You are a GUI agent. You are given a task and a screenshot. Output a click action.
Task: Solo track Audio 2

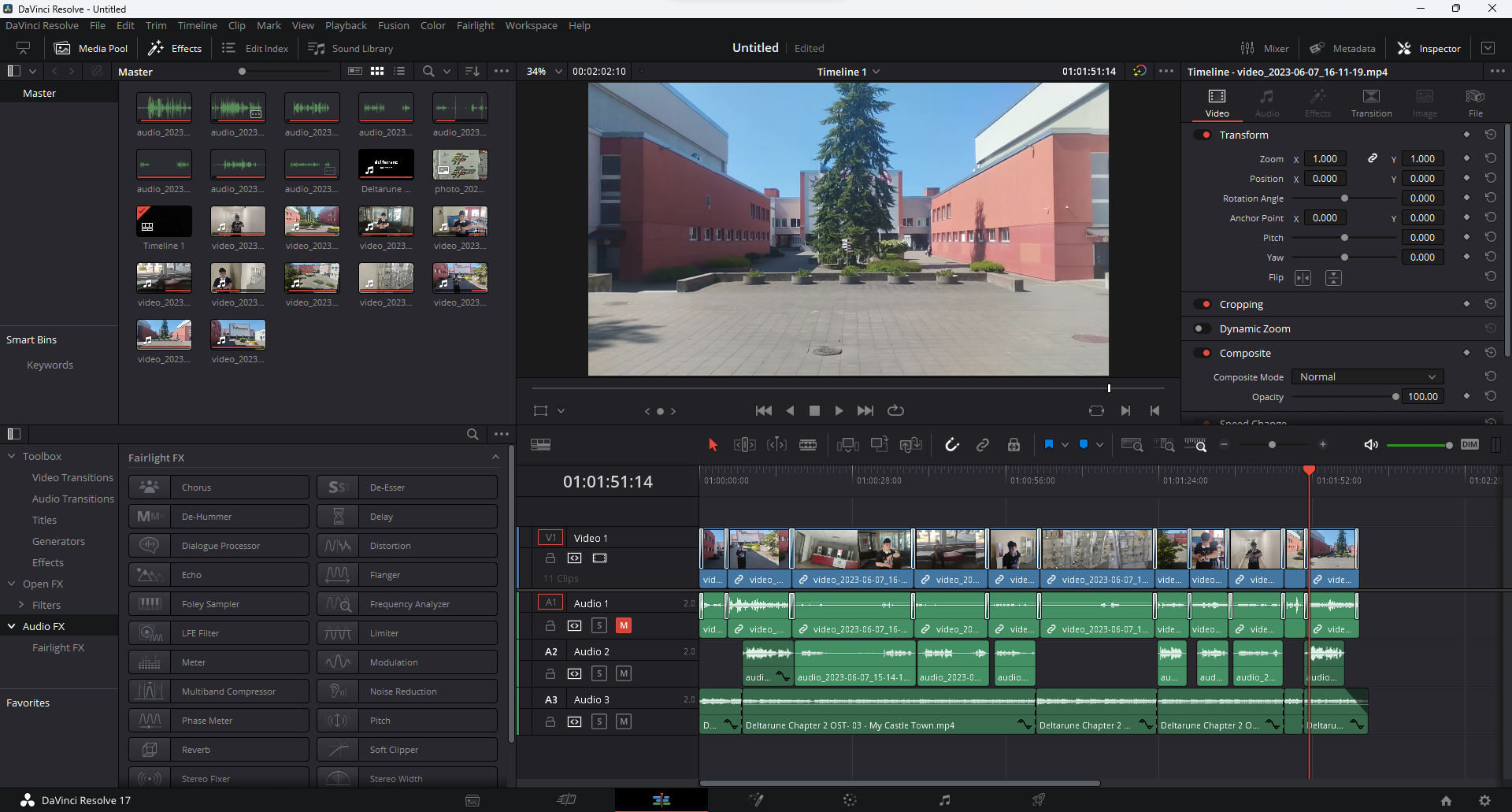[x=599, y=673]
